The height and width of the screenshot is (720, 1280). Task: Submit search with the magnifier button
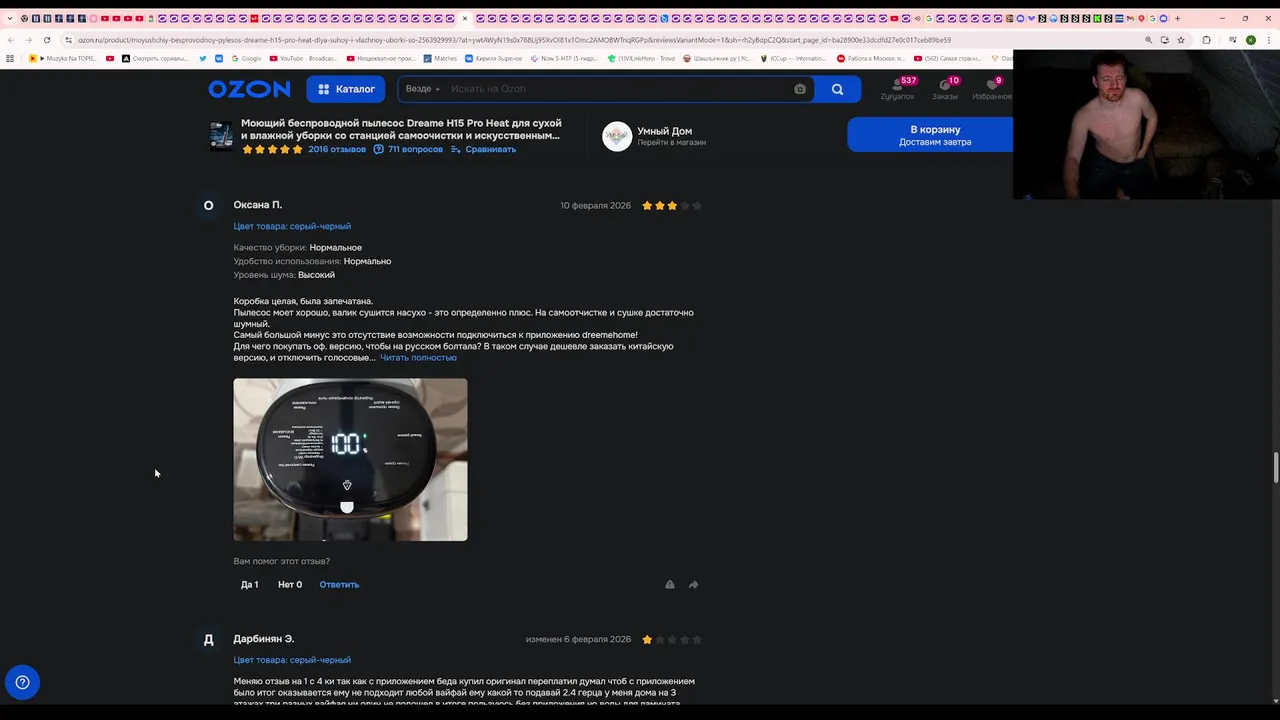click(837, 89)
